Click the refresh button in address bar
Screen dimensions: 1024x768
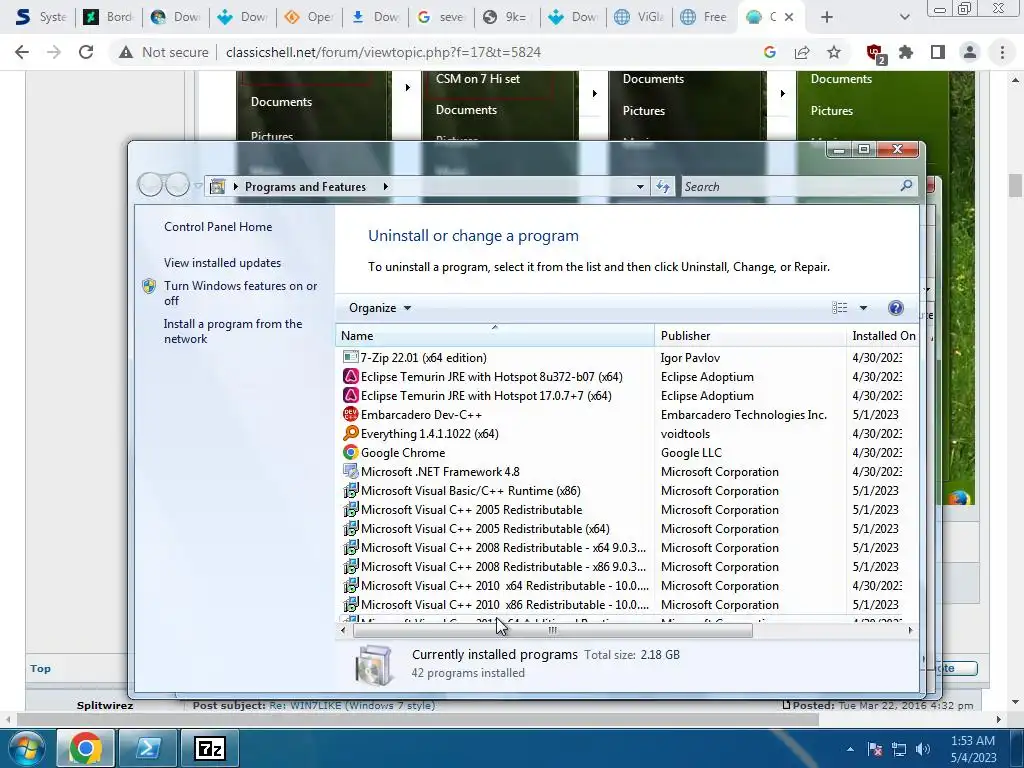pos(663,187)
